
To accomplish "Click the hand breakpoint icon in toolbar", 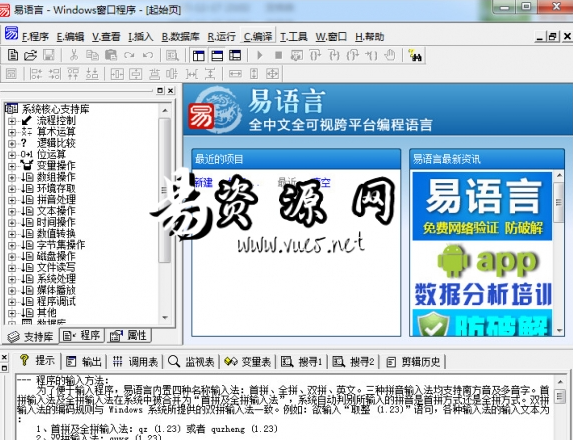I will click(x=390, y=55).
